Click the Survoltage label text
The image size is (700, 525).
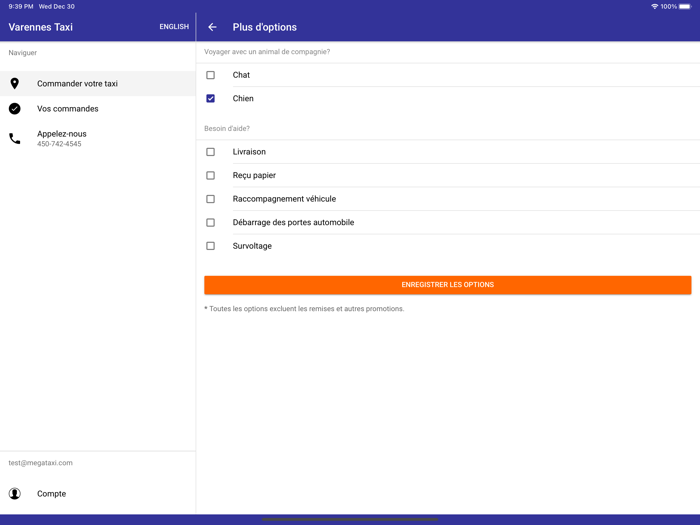click(252, 246)
